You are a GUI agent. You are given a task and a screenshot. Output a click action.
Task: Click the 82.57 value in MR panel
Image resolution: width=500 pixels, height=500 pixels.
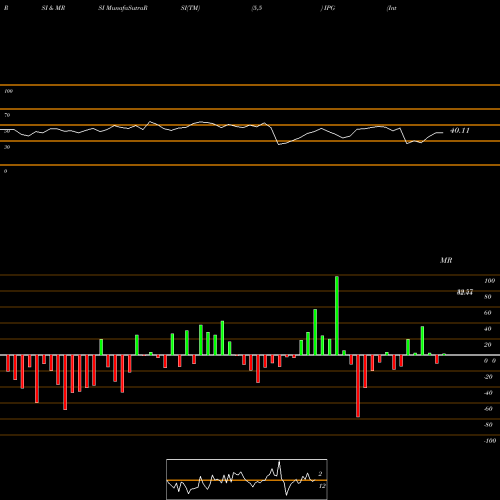[465, 292]
